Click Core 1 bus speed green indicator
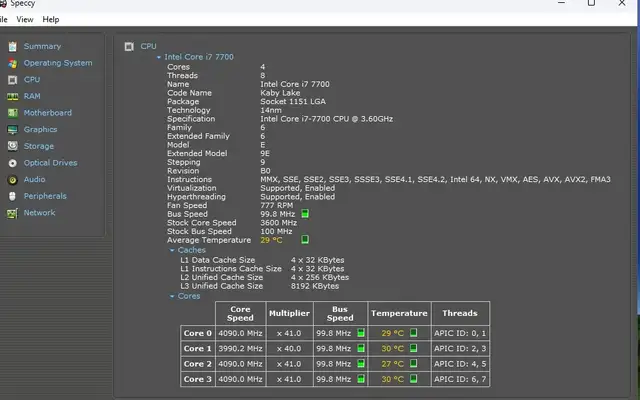The height and width of the screenshot is (400, 640). [361, 348]
